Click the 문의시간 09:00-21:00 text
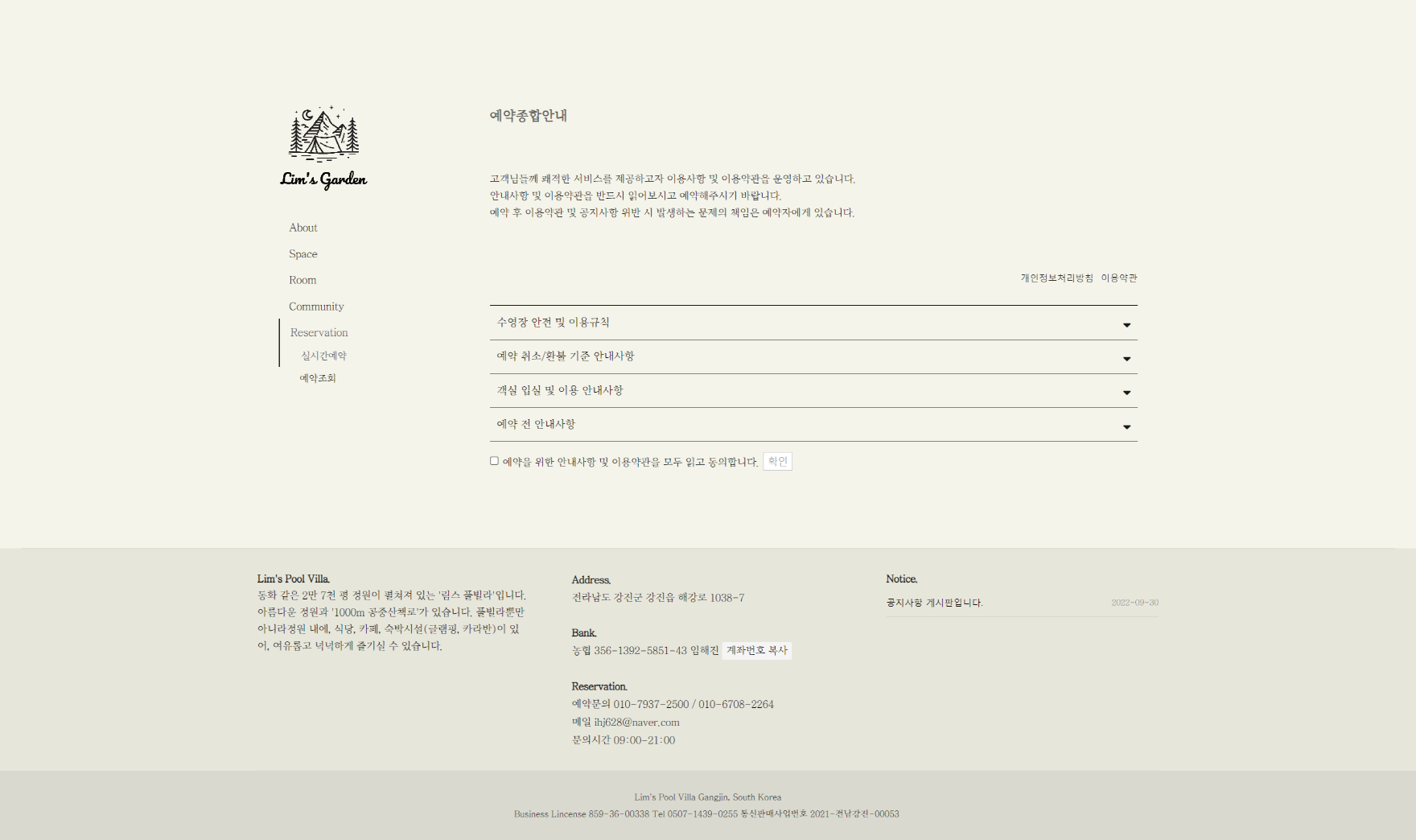Viewport: 1416px width, 840px height. click(x=624, y=740)
